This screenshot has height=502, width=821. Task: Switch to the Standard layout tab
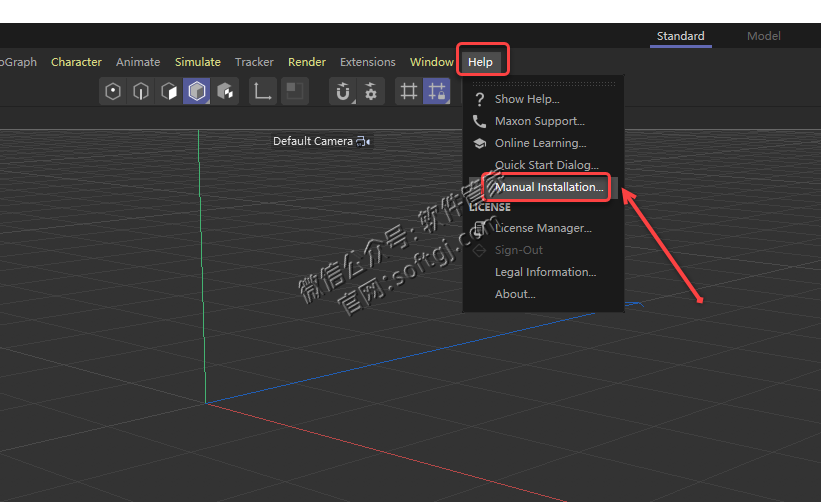click(x=680, y=37)
